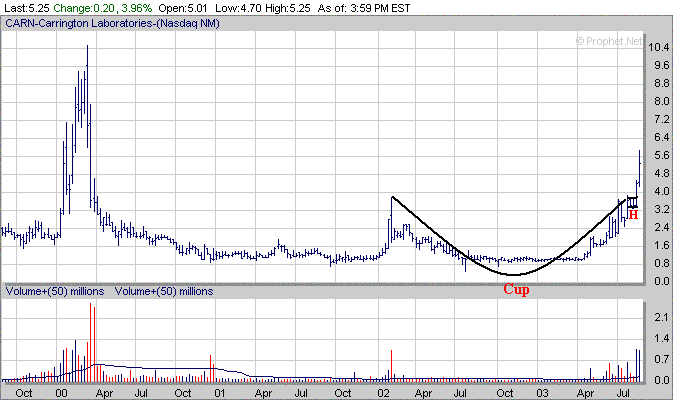Screen dimensions: 673x400
Task: Click the 02 year label on time axis
Action: coord(383,393)
